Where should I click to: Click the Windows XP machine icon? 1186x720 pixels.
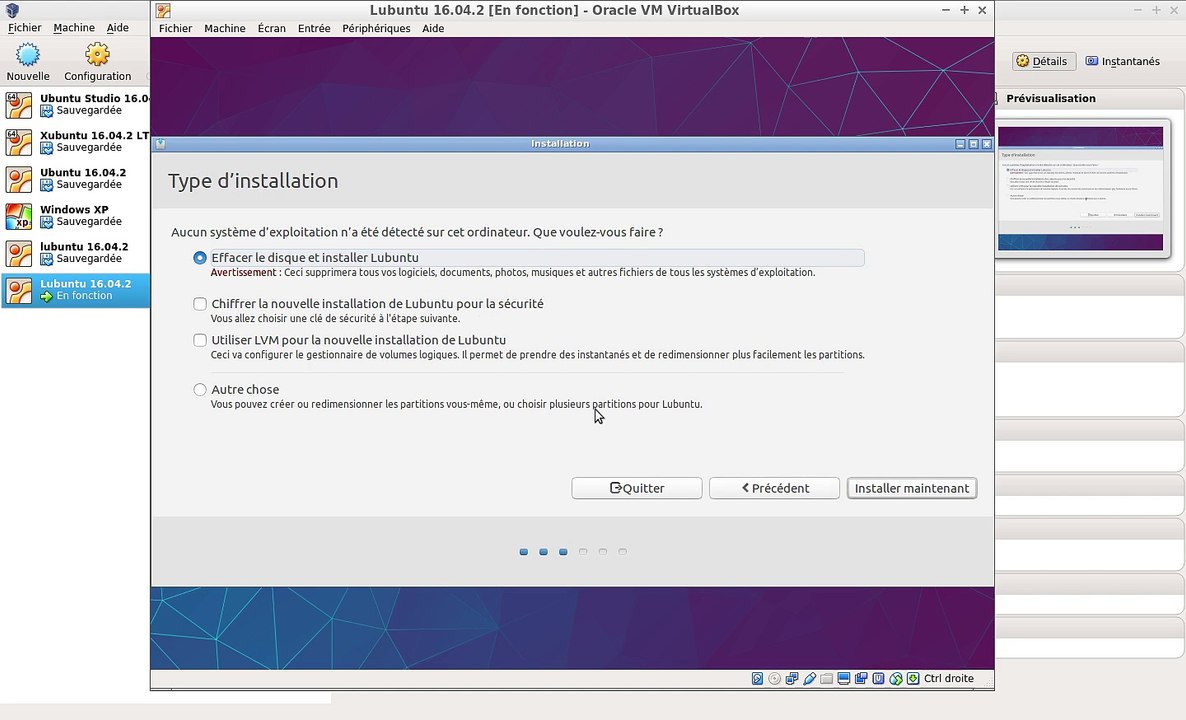coord(19,216)
